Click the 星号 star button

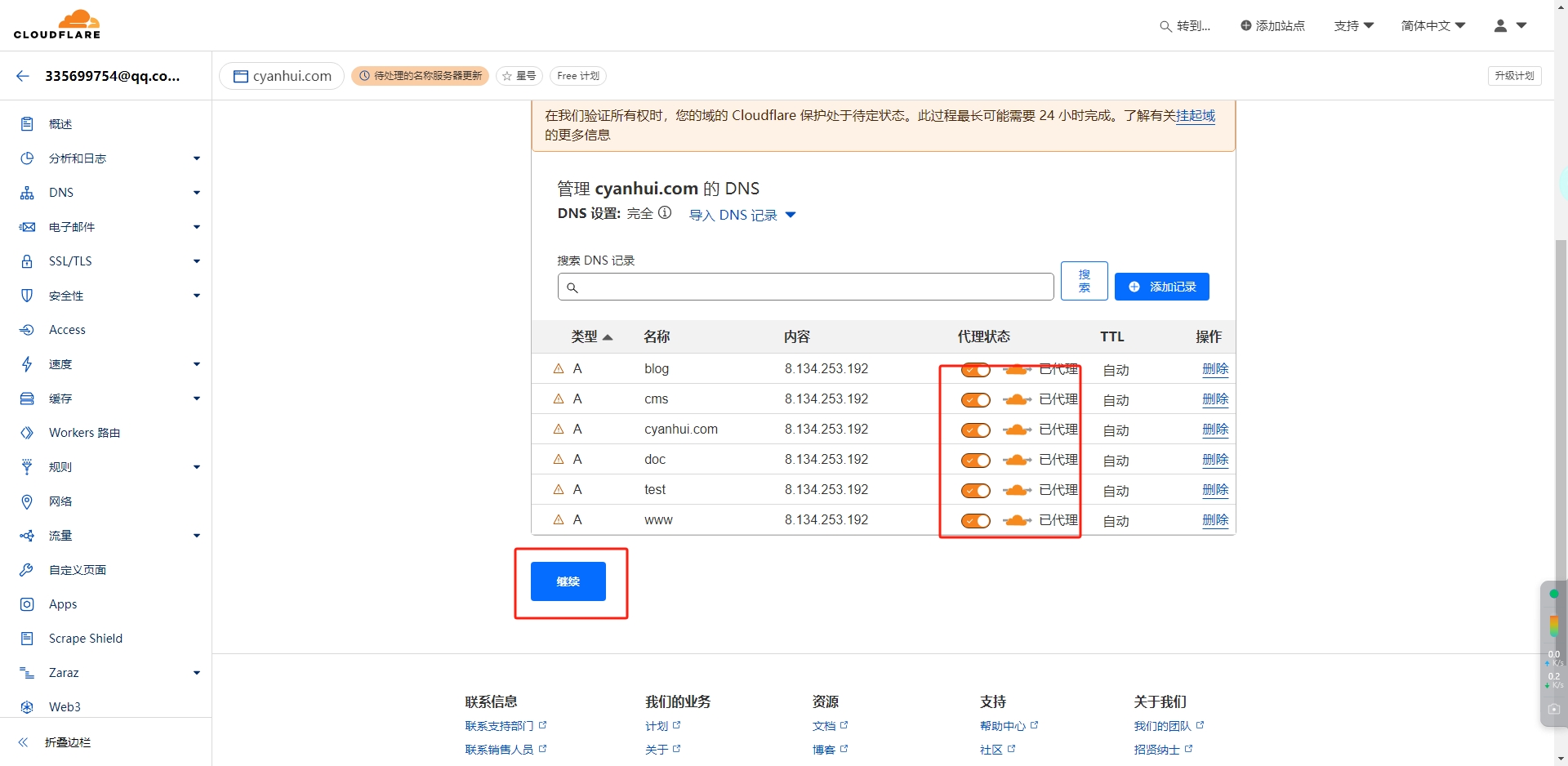(519, 76)
